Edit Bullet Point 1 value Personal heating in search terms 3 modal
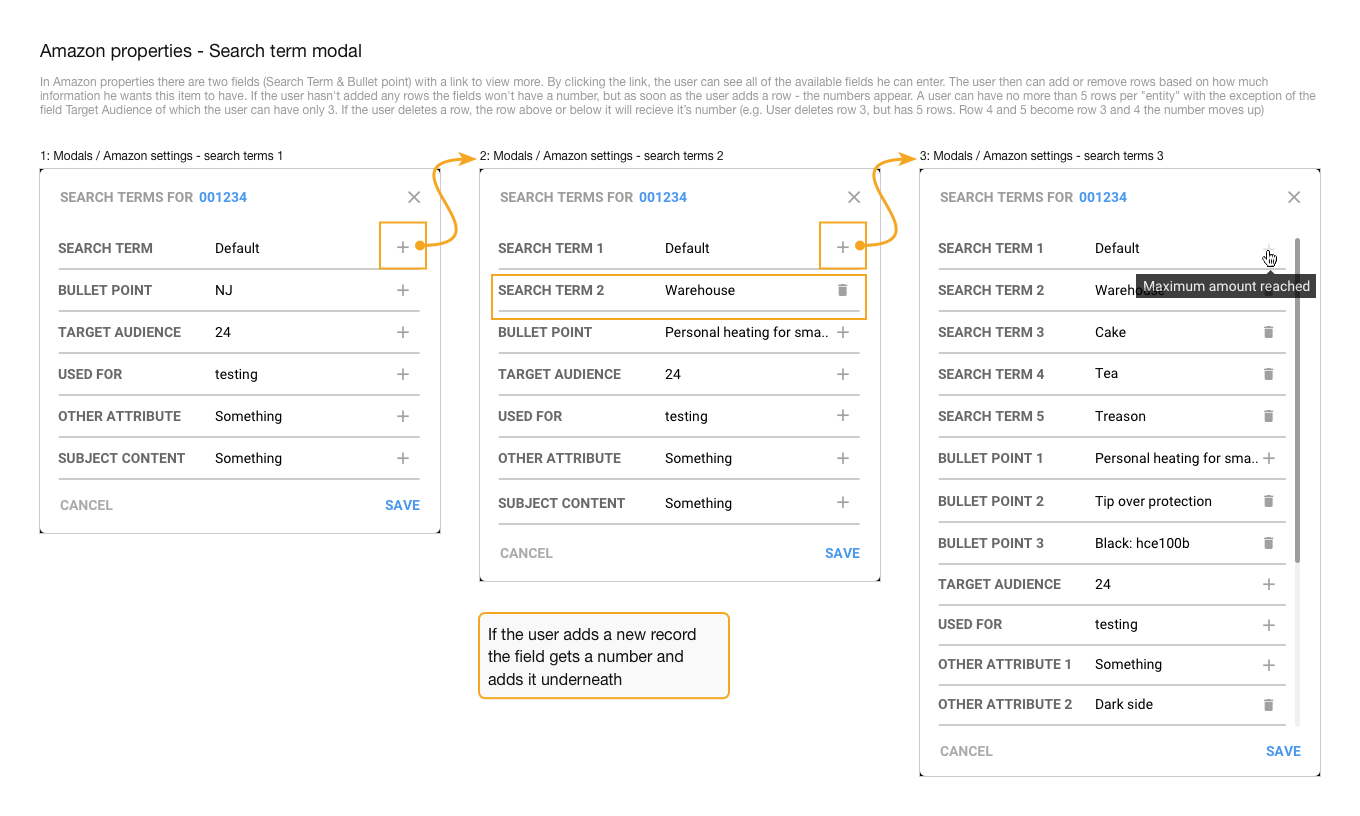This screenshot has width=1360, height=816. 1177,458
